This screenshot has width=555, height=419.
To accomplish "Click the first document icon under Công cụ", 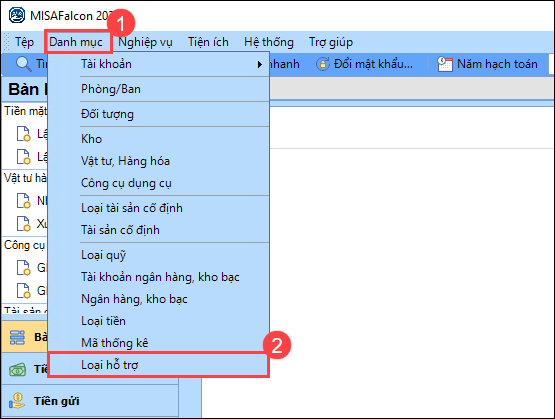I will 24,268.
